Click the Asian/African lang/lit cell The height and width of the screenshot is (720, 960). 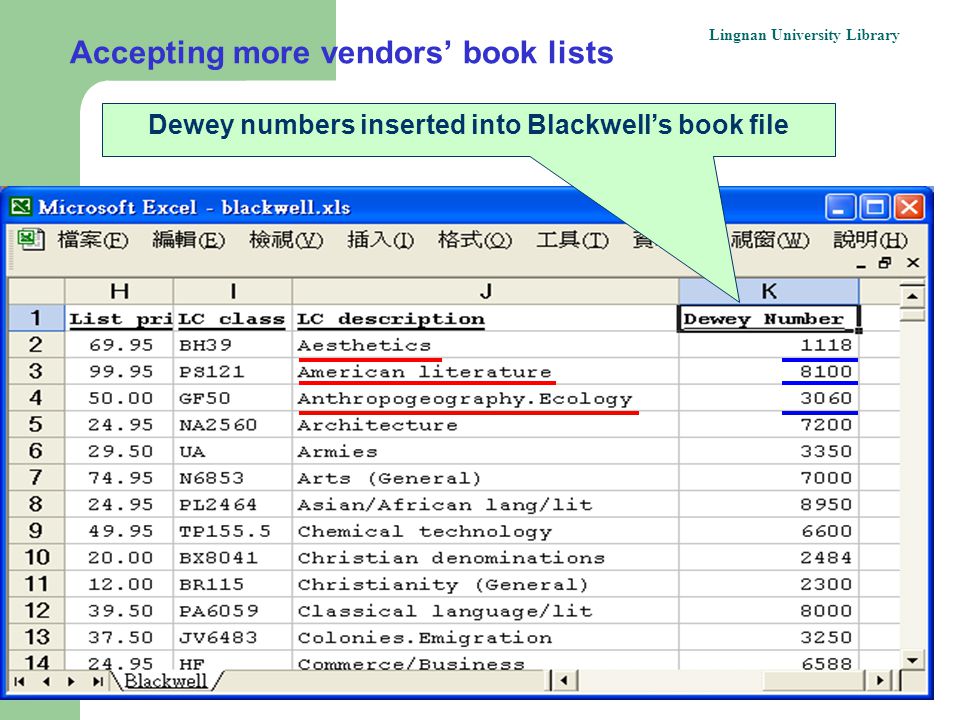[486, 504]
